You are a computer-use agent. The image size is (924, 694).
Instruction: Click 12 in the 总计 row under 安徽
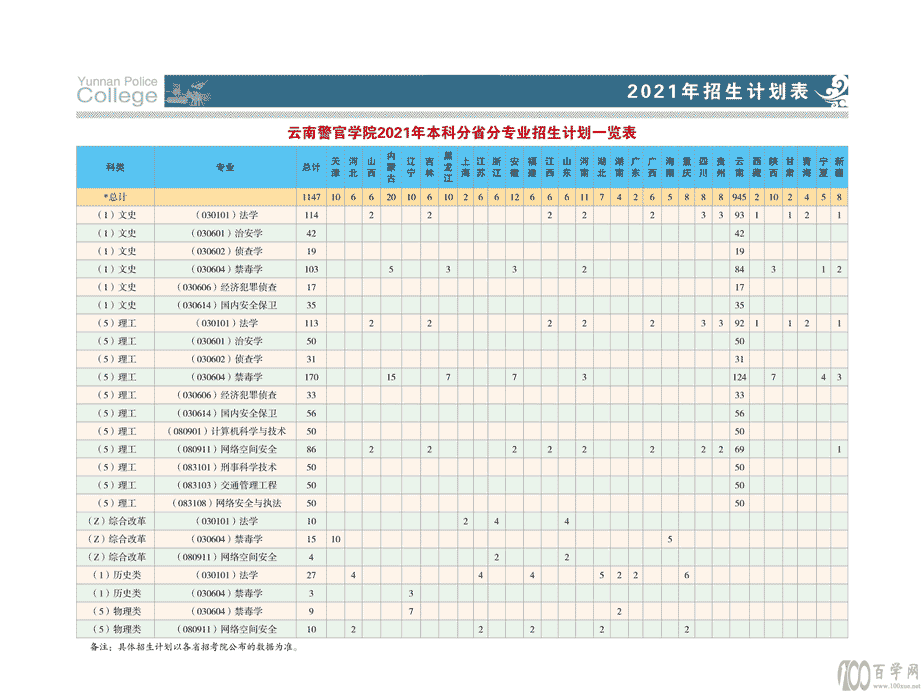tap(514, 197)
